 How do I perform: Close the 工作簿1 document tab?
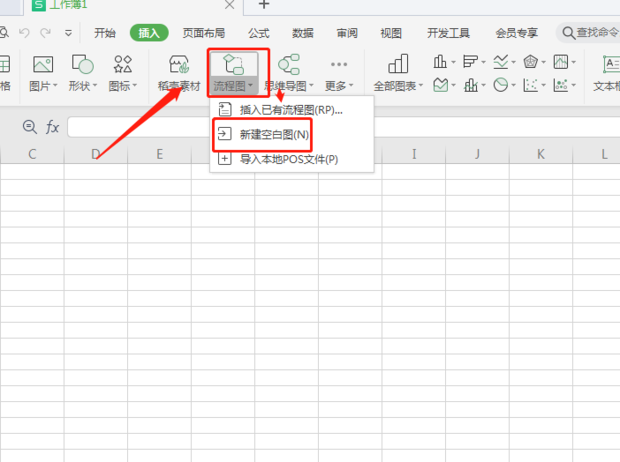click(229, 5)
